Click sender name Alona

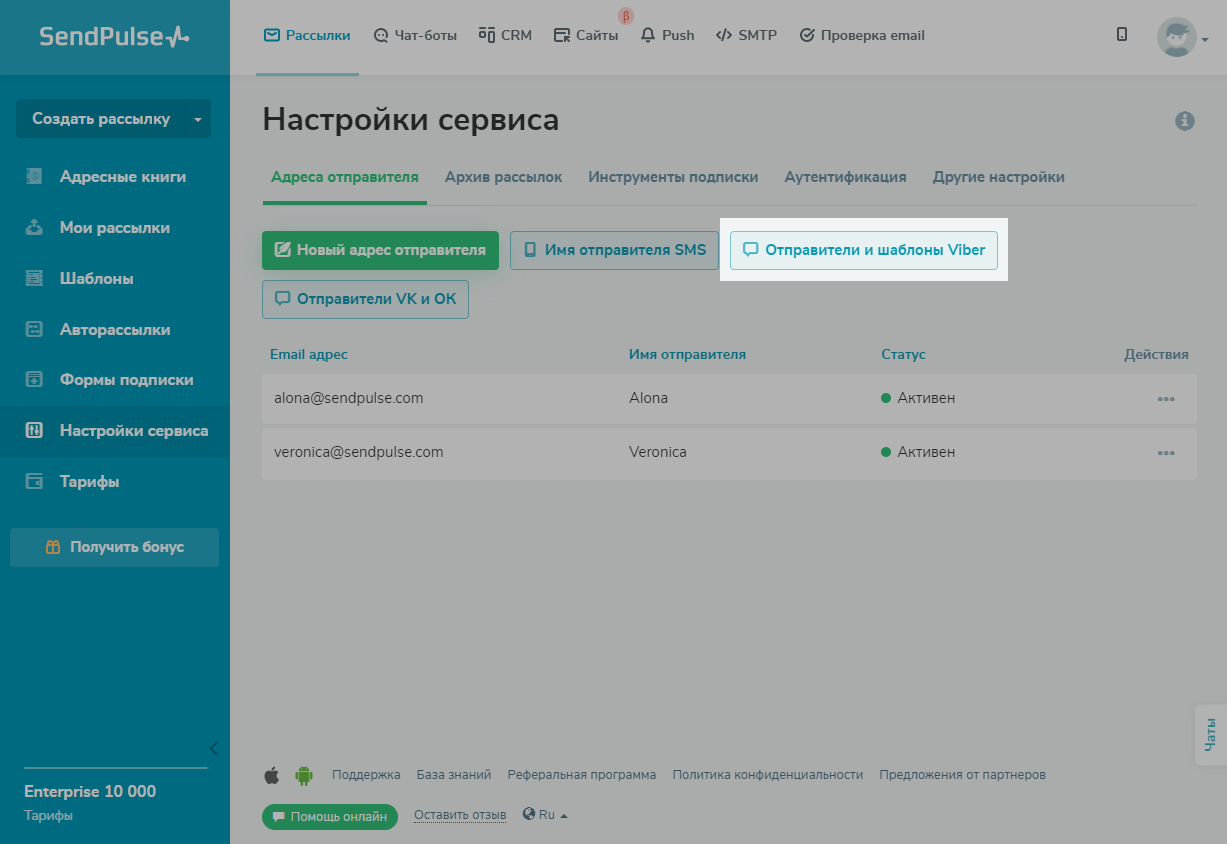649,398
